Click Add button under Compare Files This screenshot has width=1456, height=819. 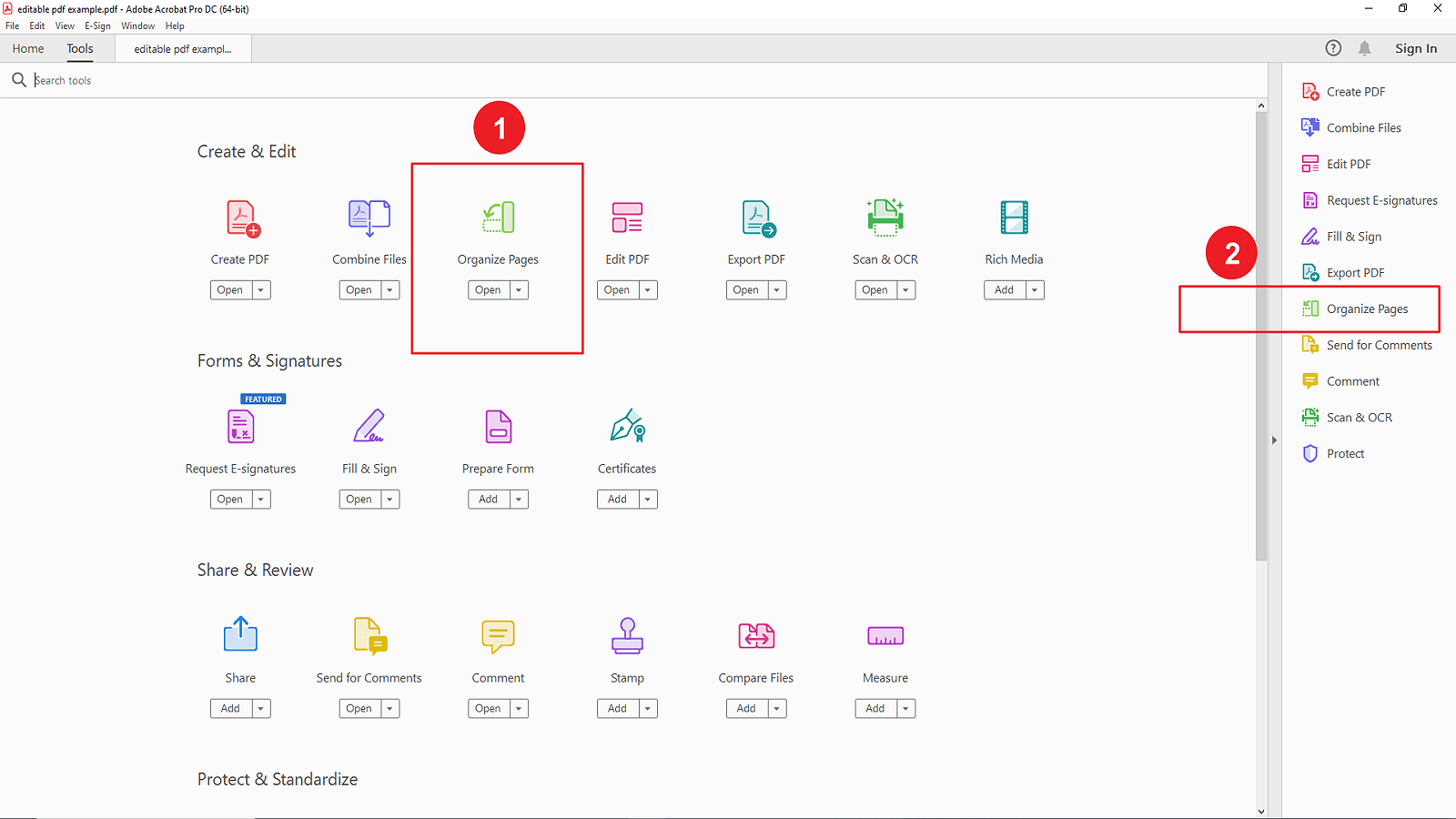coord(747,709)
